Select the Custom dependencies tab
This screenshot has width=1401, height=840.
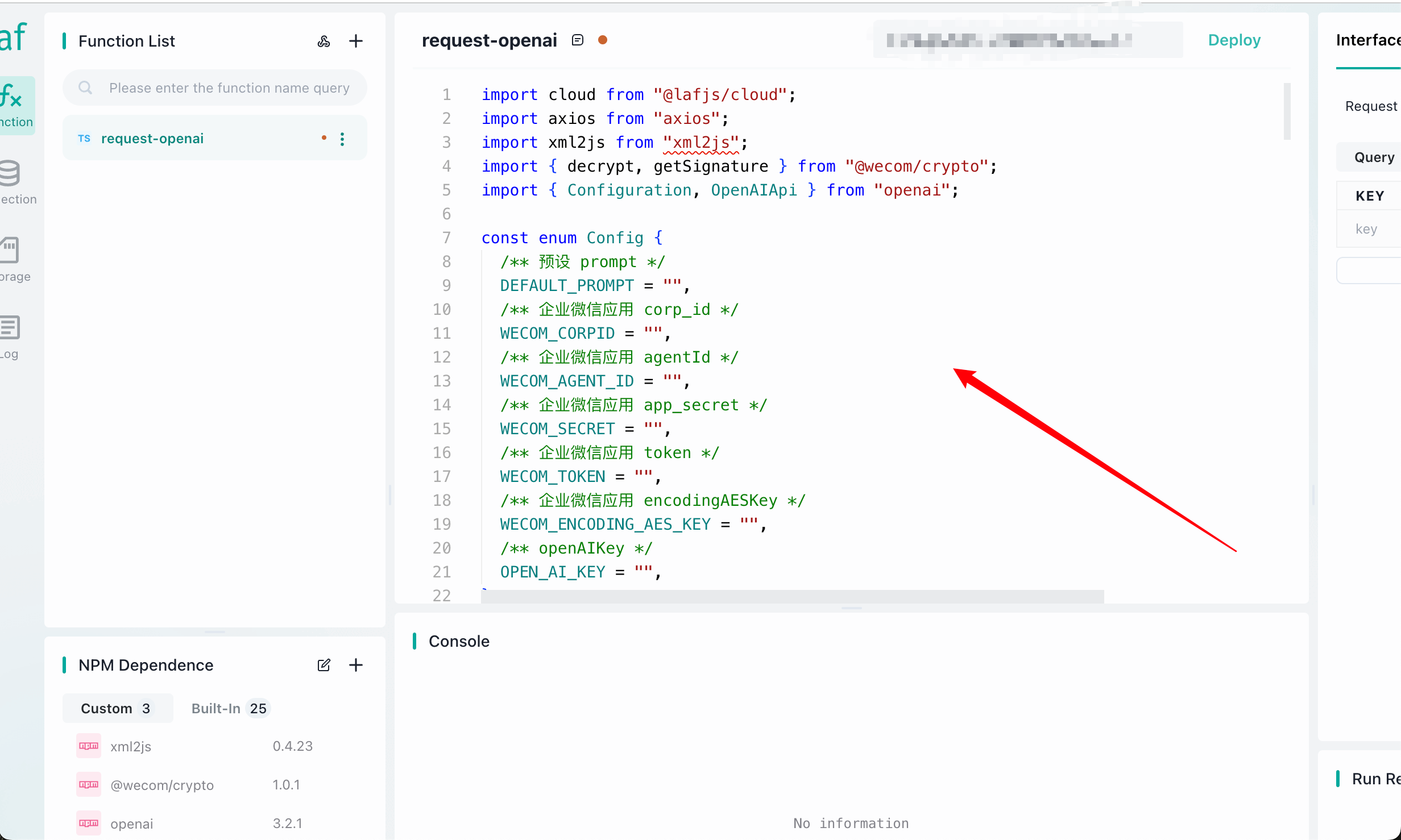pos(117,708)
